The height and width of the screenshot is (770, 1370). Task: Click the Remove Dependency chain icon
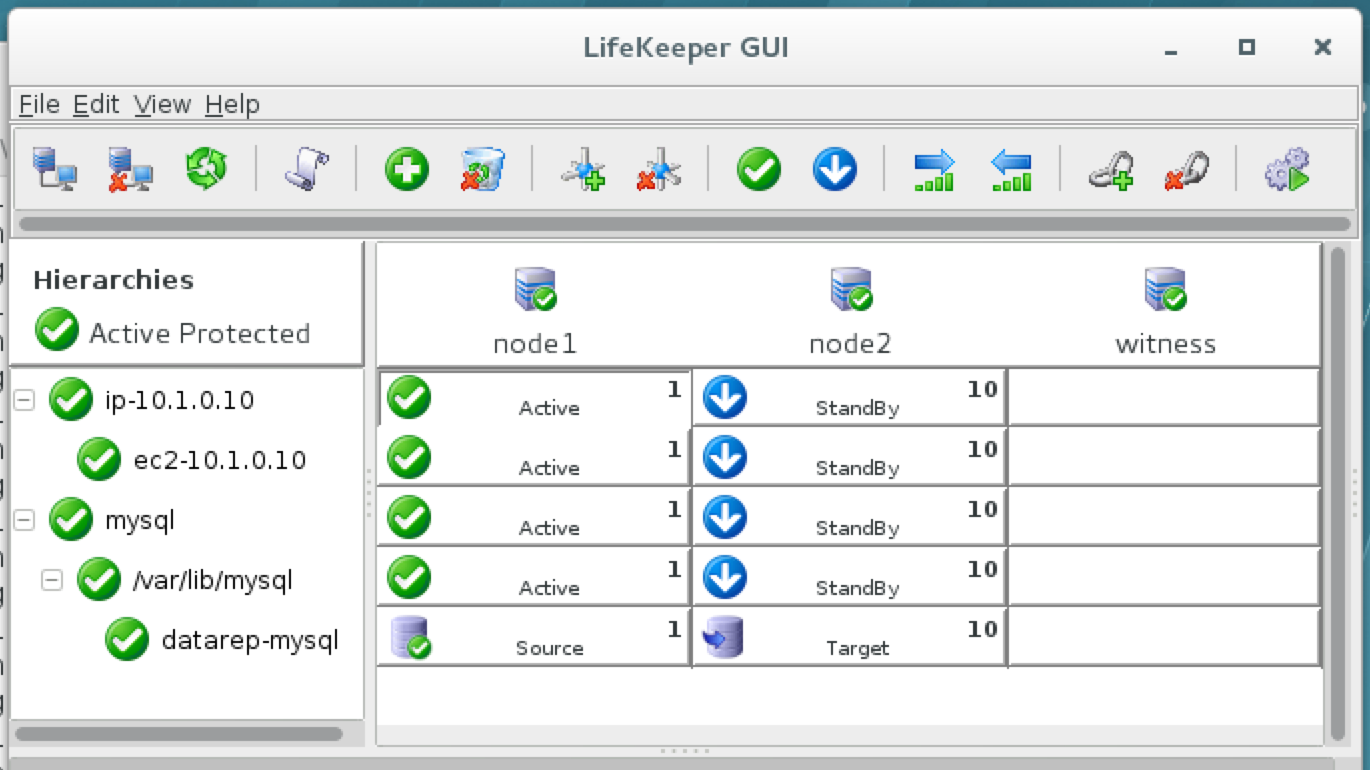coord(1187,169)
